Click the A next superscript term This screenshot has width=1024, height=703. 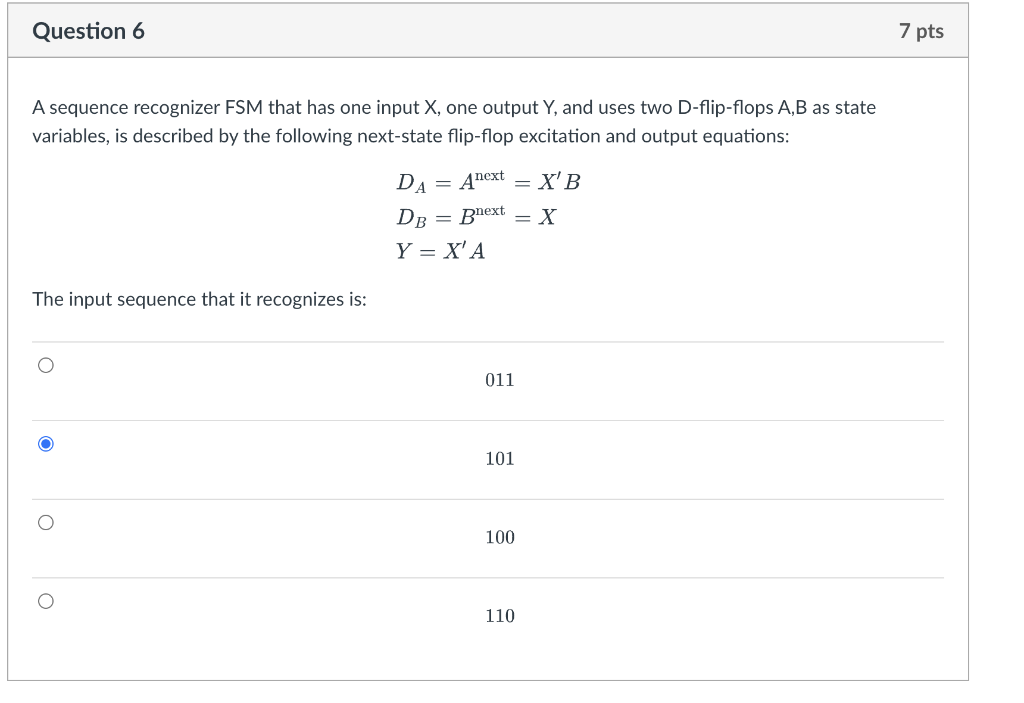(482, 180)
